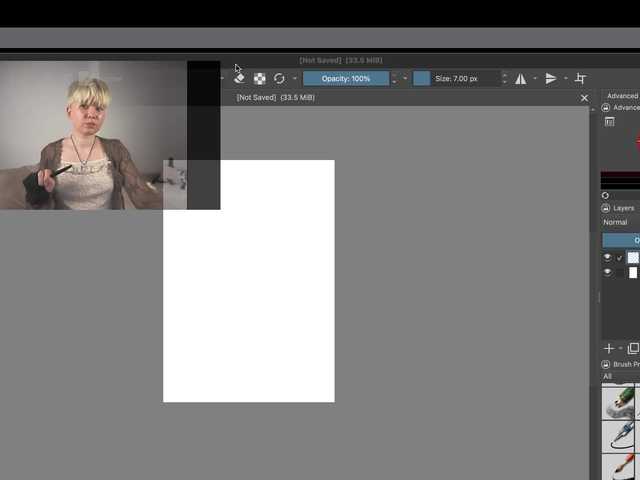Open the All brush tag filter dropdown
Viewport: 640px width, 480px height.
[620, 376]
